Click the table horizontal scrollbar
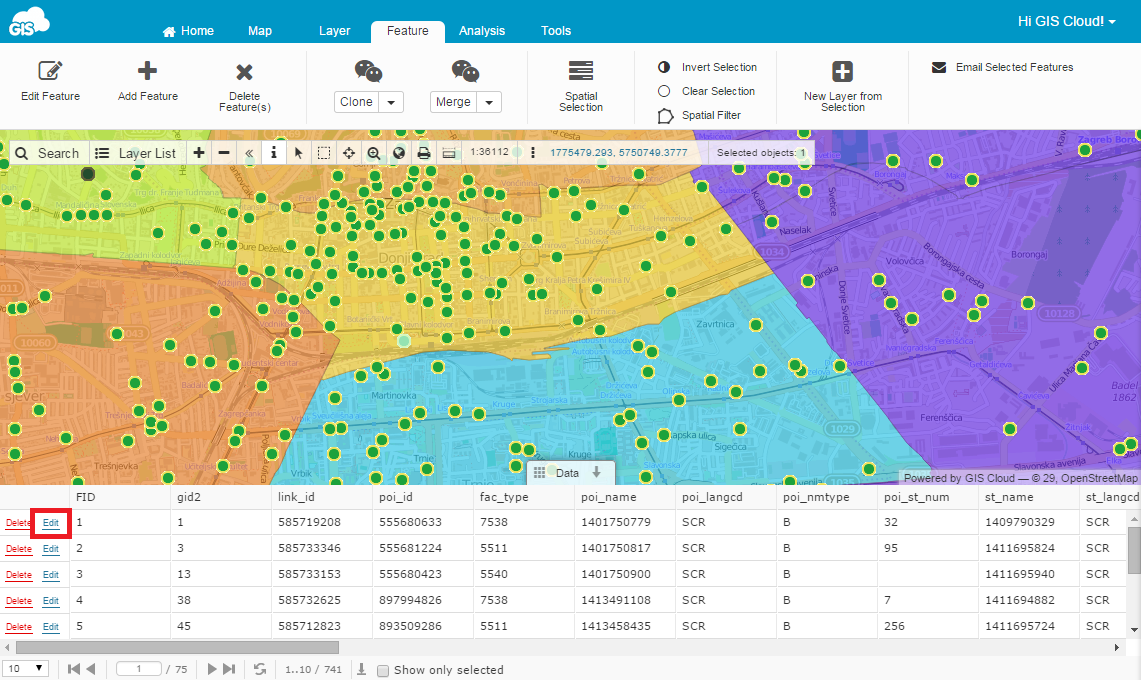Image resolution: width=1141 pixels, height=680 pixels. click(x=178, y=647)
